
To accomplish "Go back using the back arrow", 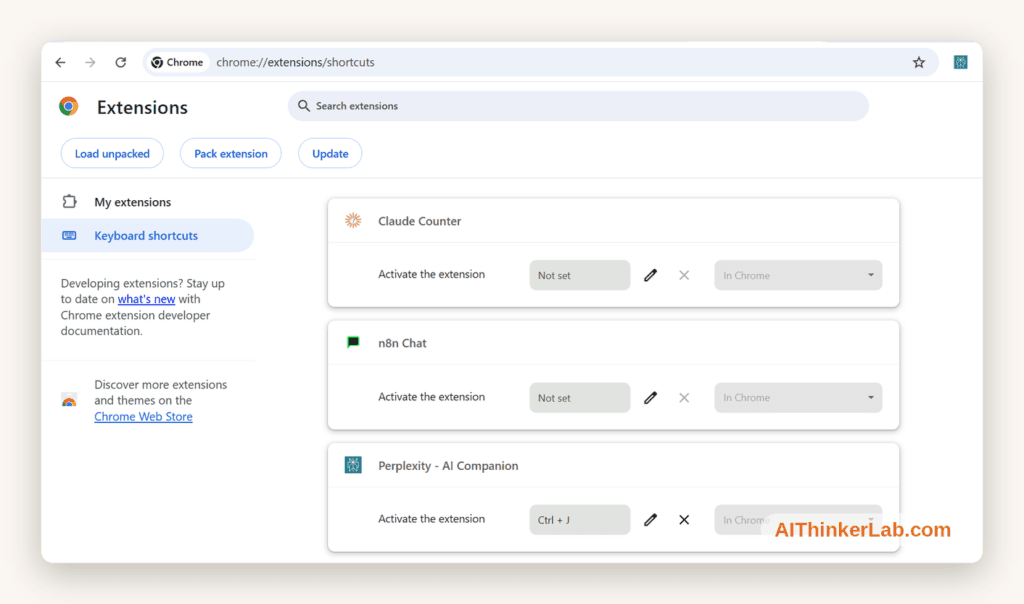I will (x=61, y=62).
